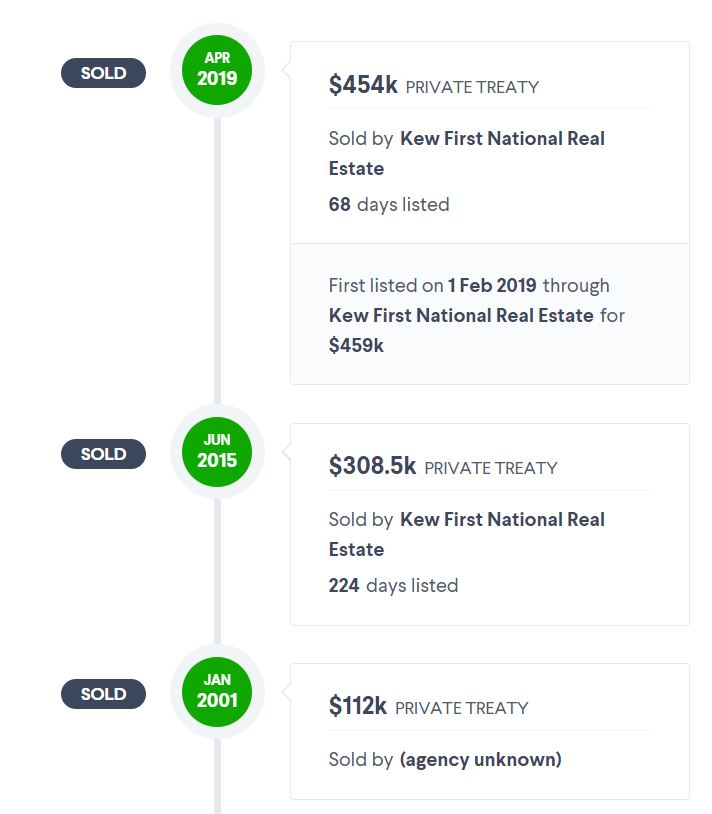Click Kew First National link in first-listed note

tap(461, 315)
